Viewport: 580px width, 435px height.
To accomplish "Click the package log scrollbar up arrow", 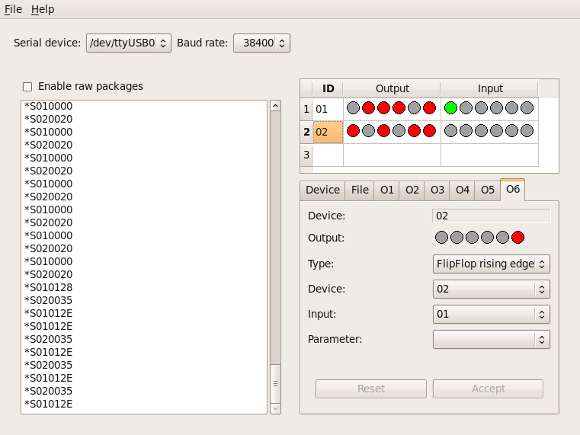I will 275,106.
